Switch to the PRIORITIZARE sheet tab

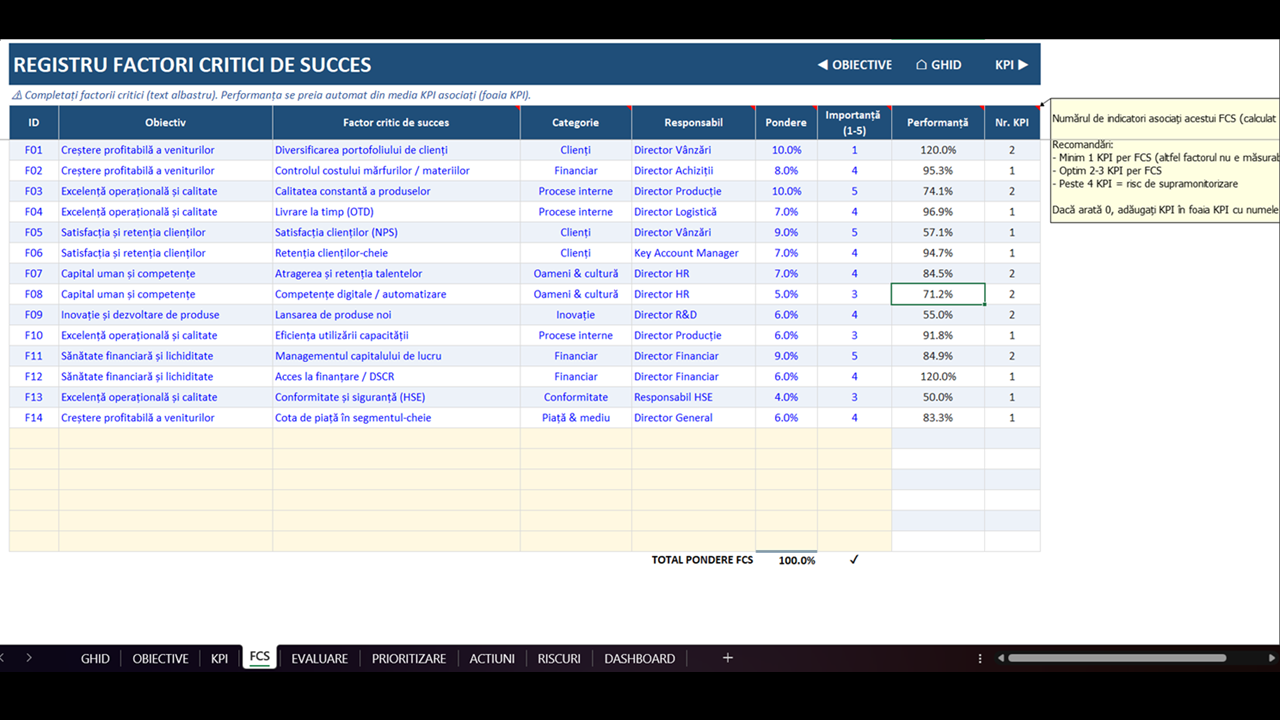(x=409, y=658)
